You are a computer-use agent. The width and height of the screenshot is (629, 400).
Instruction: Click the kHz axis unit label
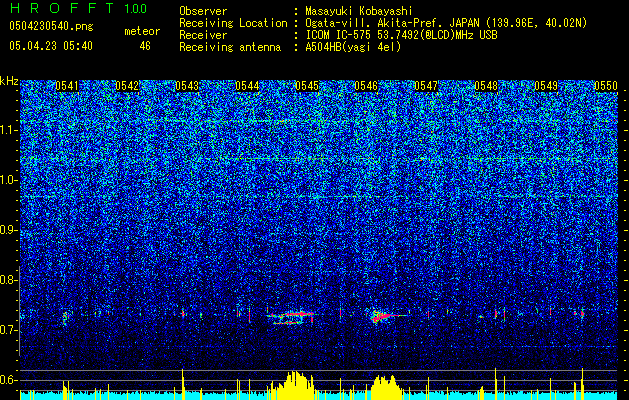point(9,81)
